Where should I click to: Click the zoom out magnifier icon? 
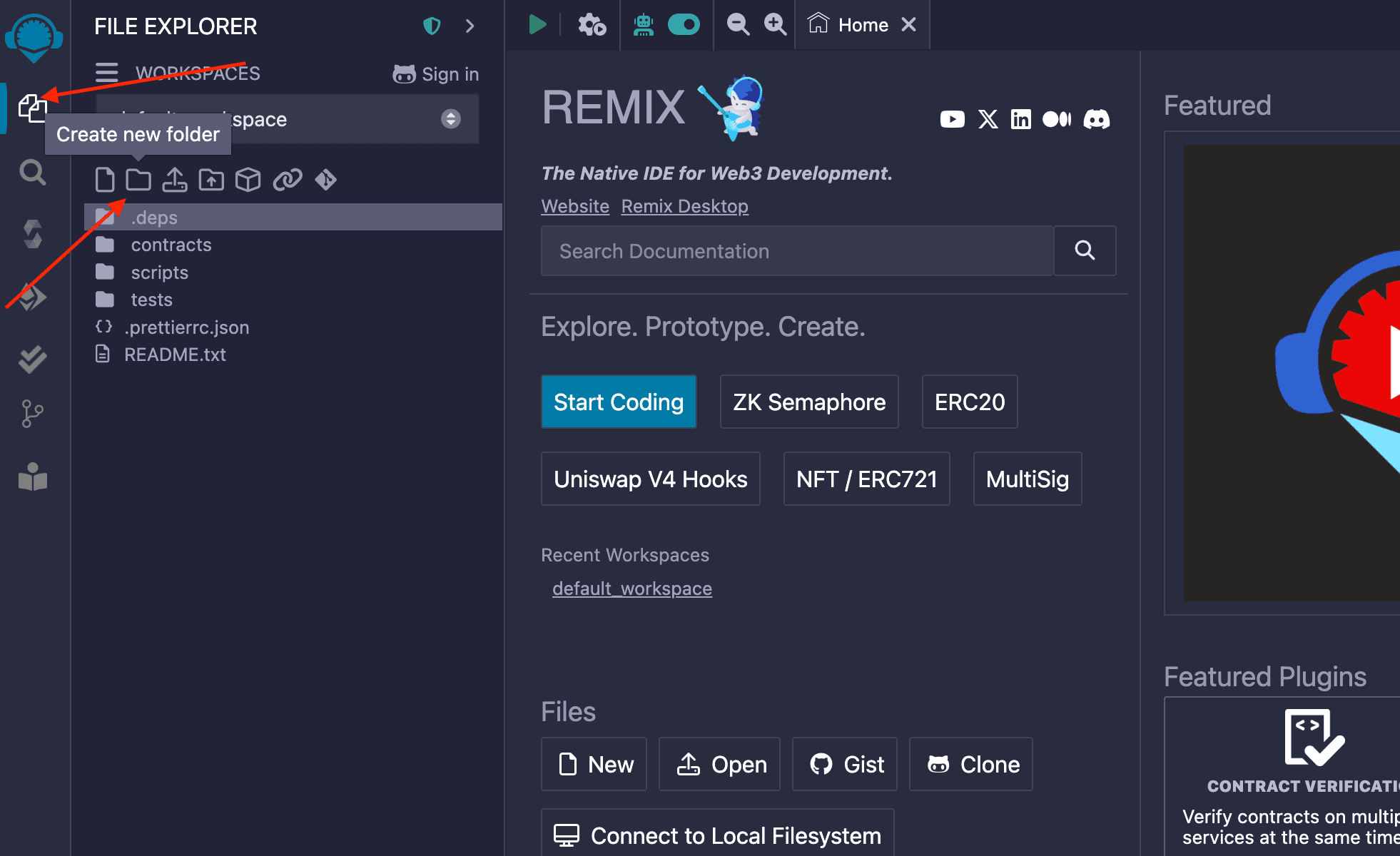[738, 25]
